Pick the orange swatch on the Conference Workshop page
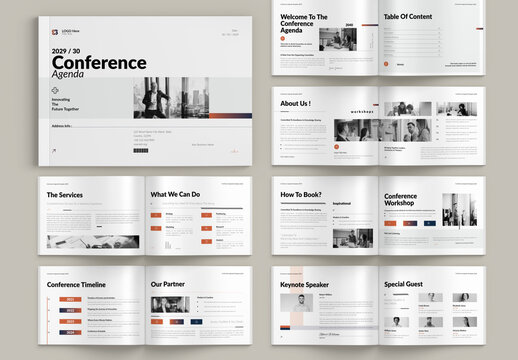Screen dimensions: 518x360 (x=390, y=223)
